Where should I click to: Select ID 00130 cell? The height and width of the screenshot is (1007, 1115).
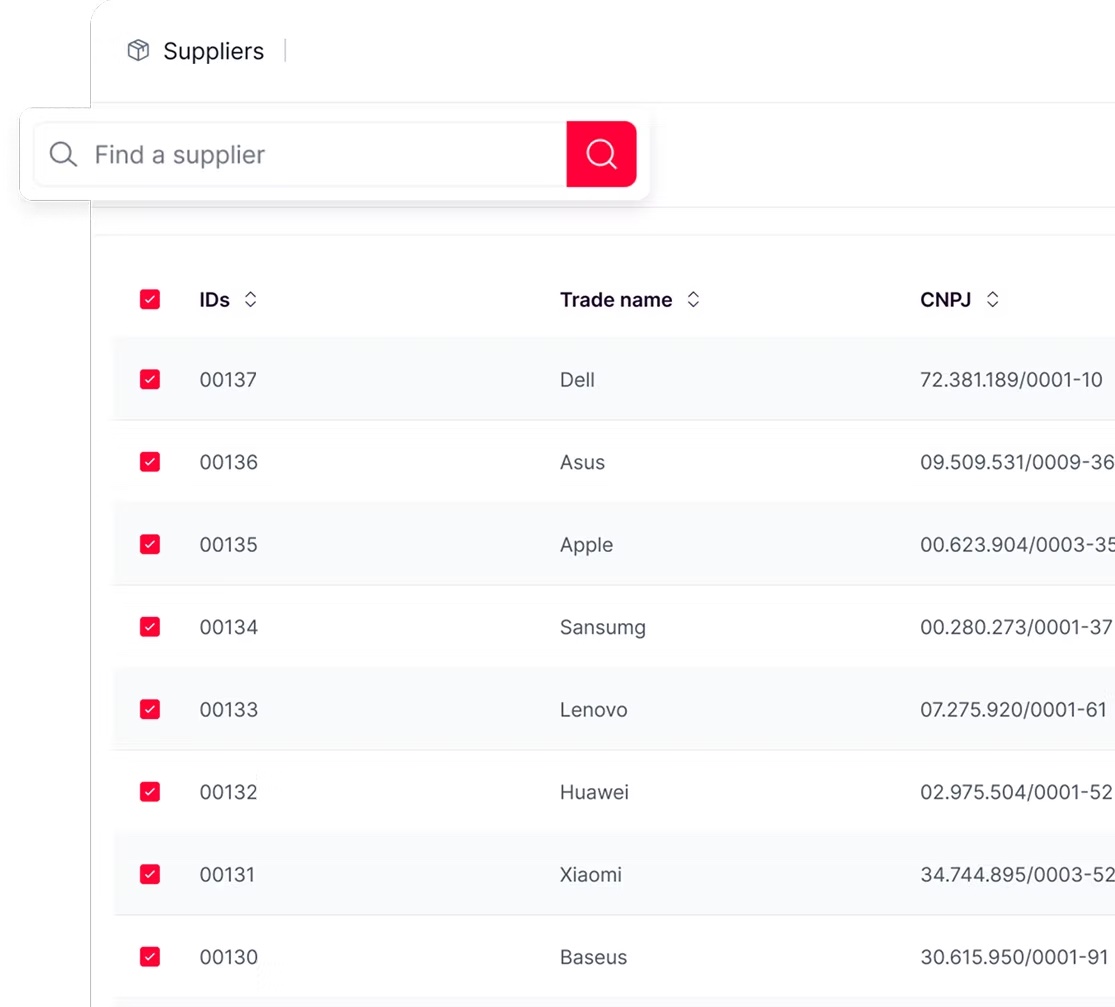228,957
